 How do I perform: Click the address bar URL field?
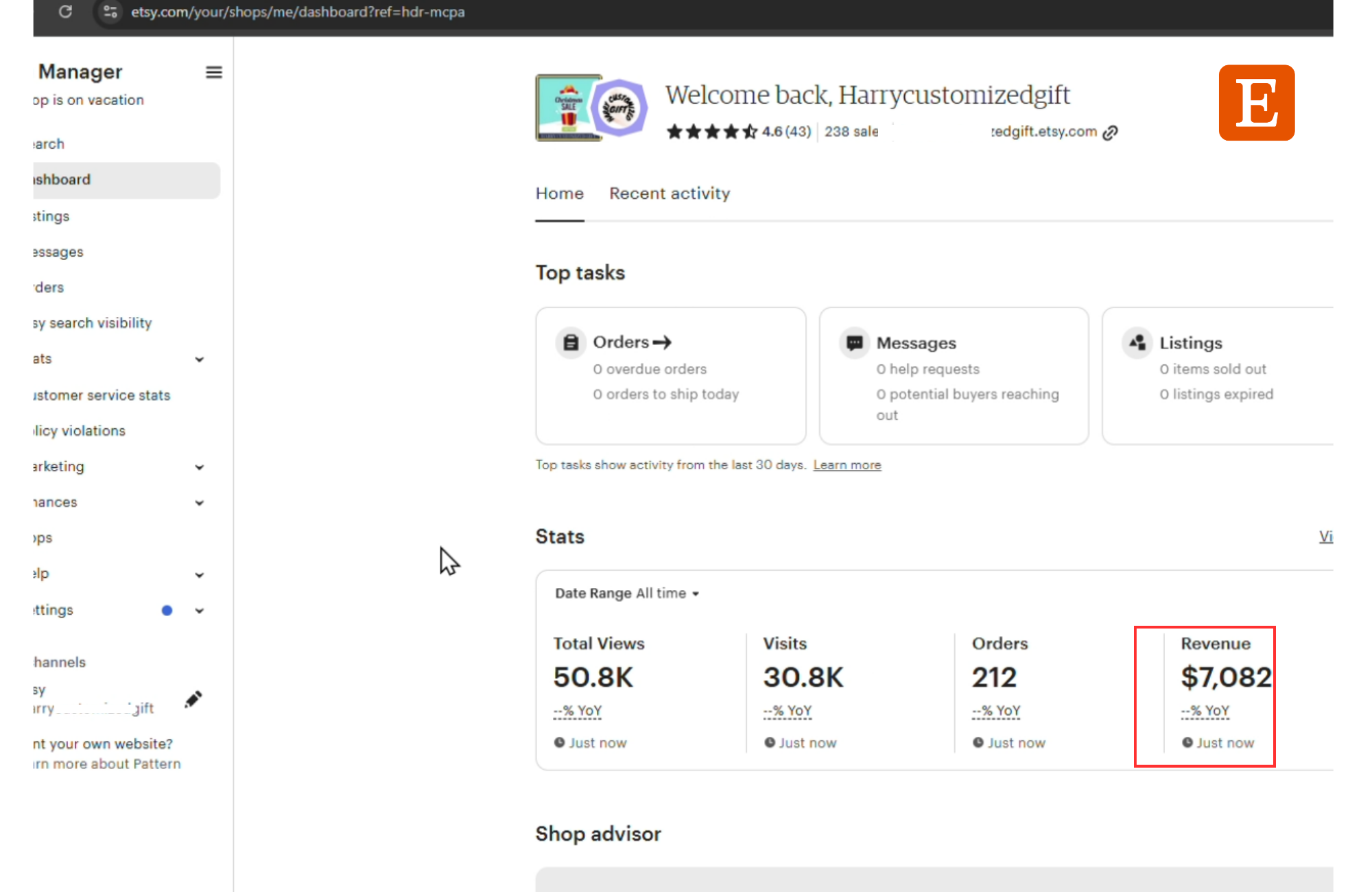(298, 12)
